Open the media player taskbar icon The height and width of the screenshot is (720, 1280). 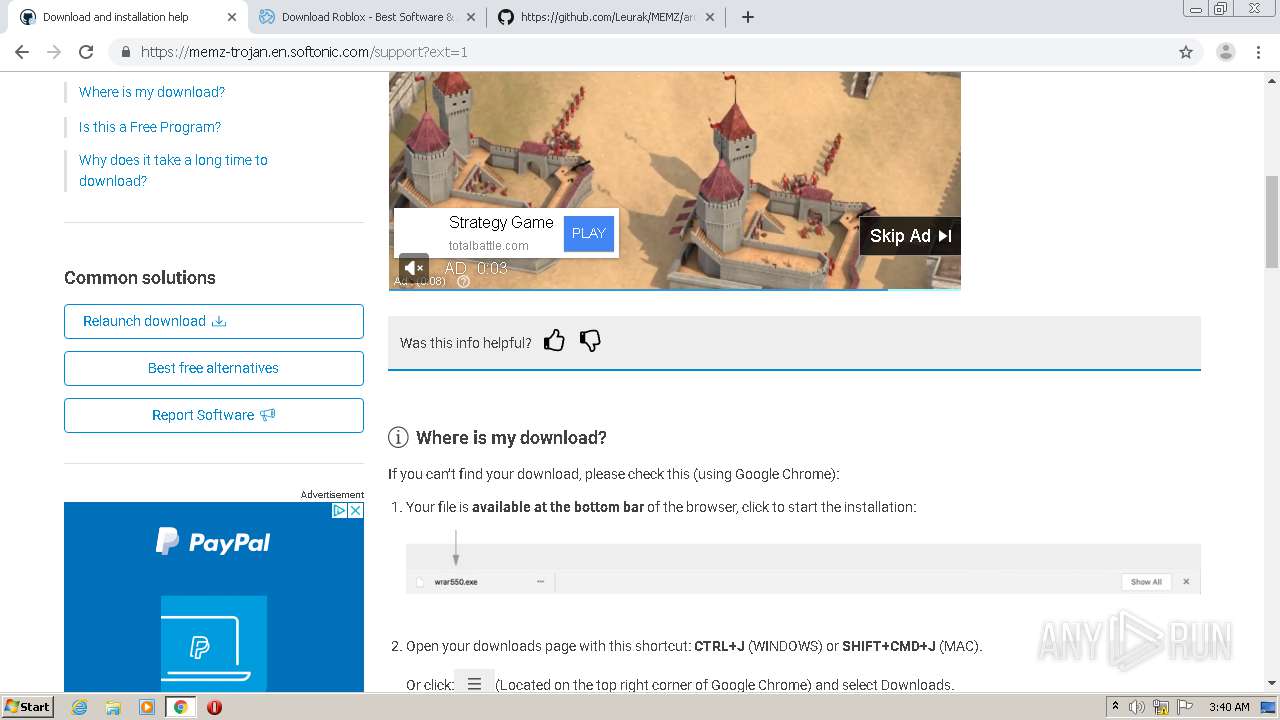click(147, 707)
